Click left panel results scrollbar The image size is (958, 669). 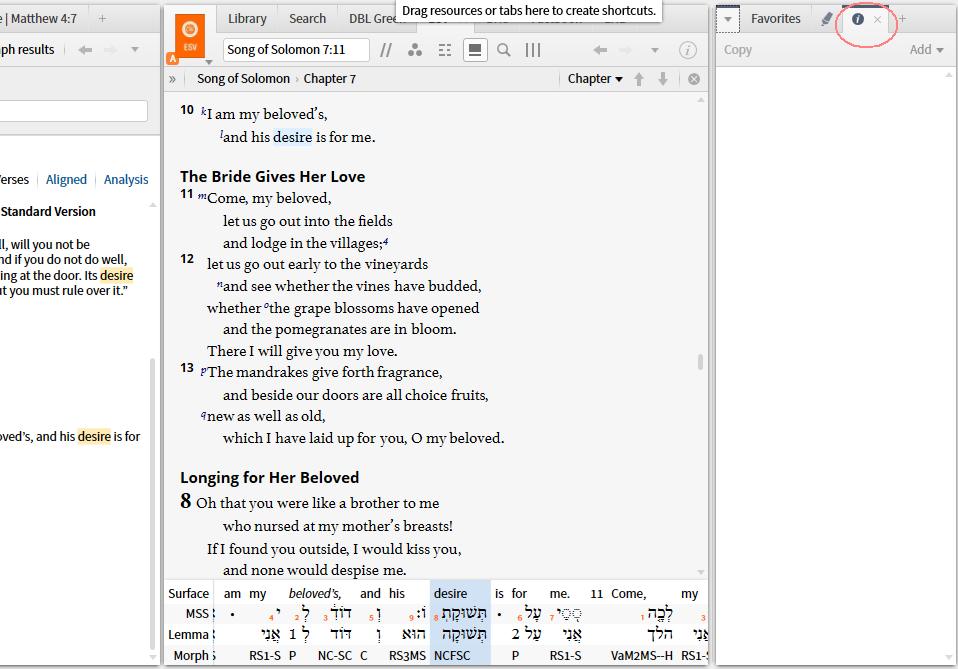(x=153, y=504)
